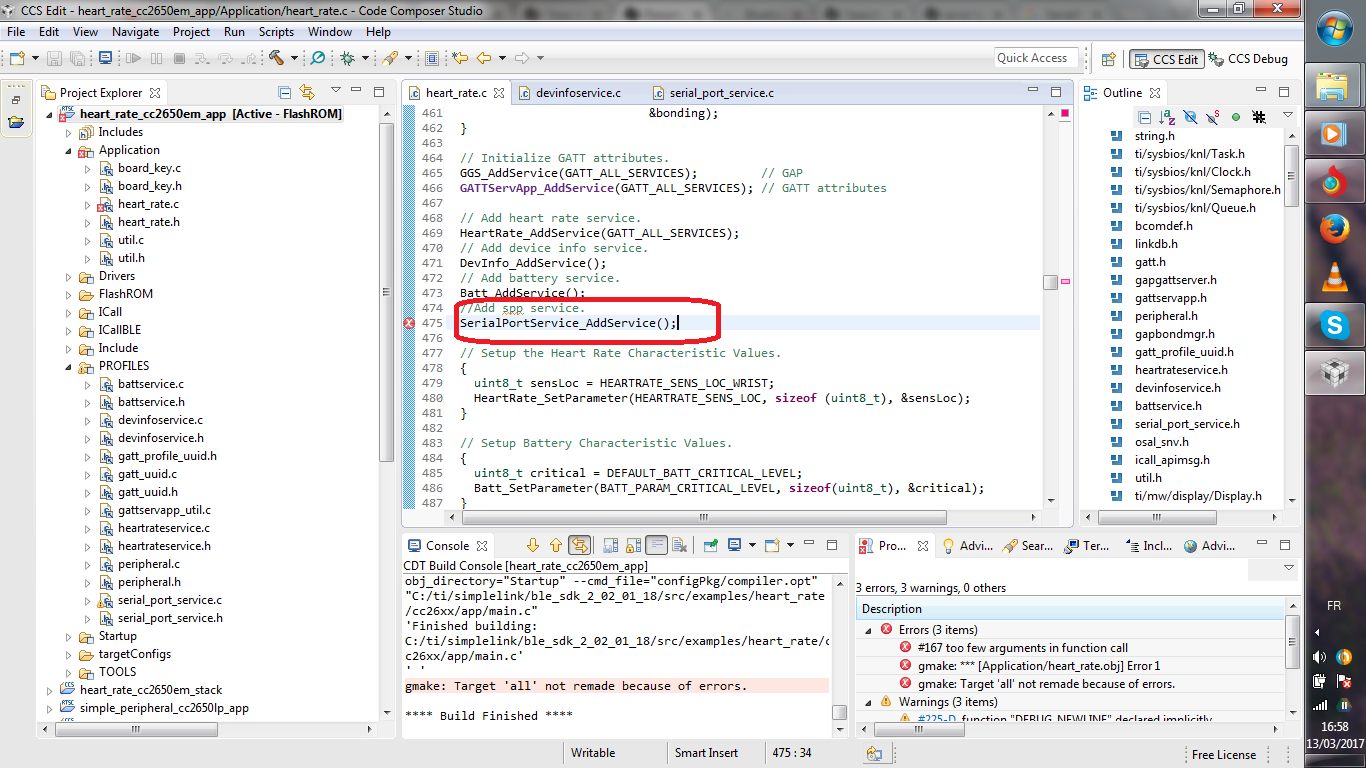Collapse all in Project Explorer
The image size is (1366, 768).
(284, 93)
